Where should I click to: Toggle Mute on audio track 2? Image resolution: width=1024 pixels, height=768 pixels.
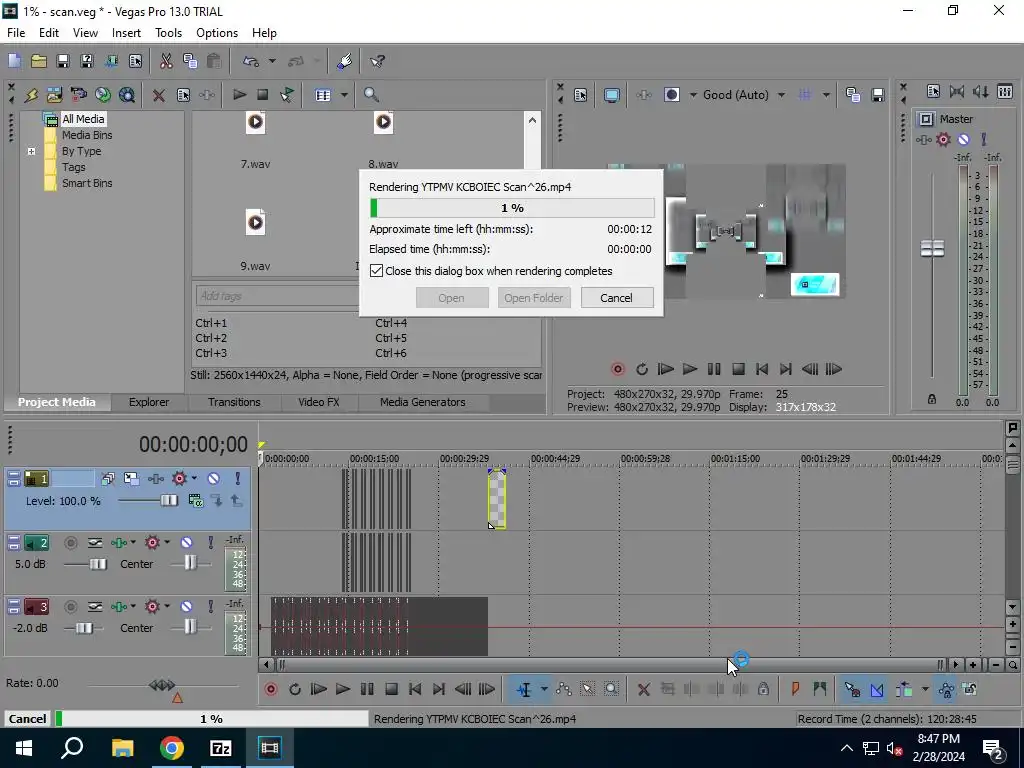(x=186, y=543)
